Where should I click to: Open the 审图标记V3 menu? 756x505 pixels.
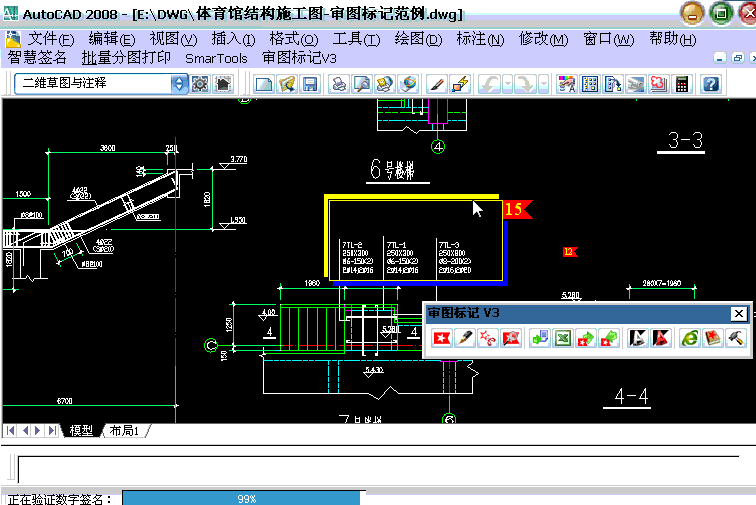click(x=299, y=58)
